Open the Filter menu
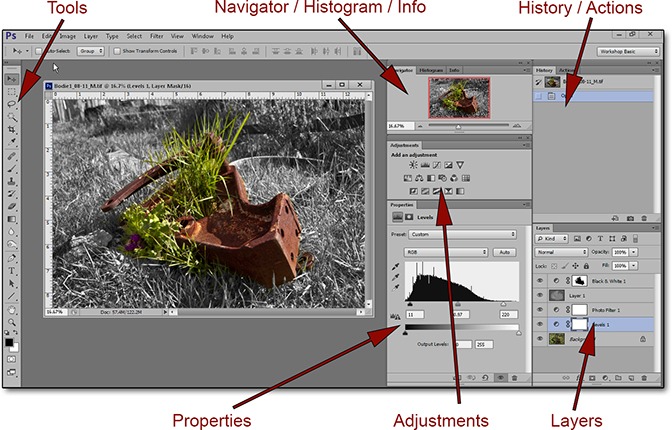The height and width of the screenshot is (430, 672). tap(156, 36)
